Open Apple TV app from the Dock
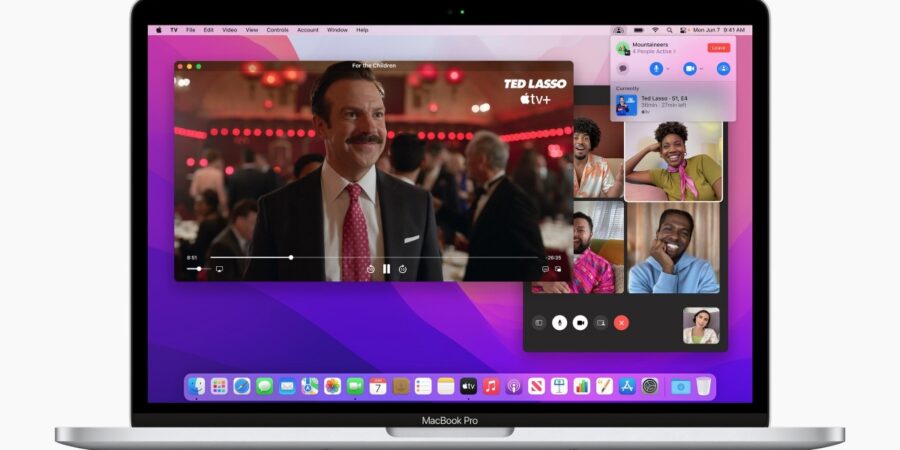Image resolution: width=900 pixels, height=450 pixels. (x=468, y=386)
